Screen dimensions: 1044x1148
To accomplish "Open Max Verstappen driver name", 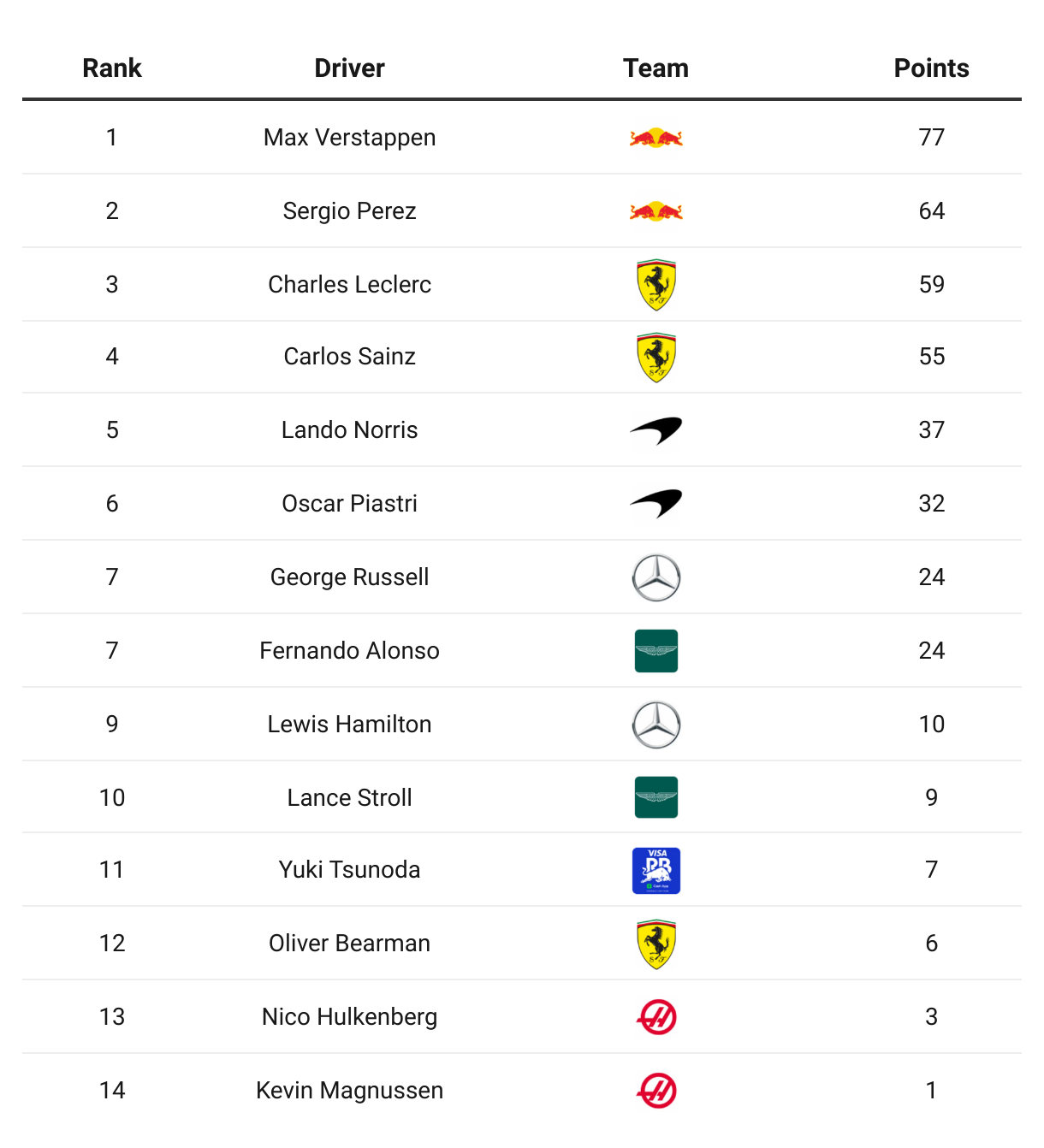I will [349, 138].
